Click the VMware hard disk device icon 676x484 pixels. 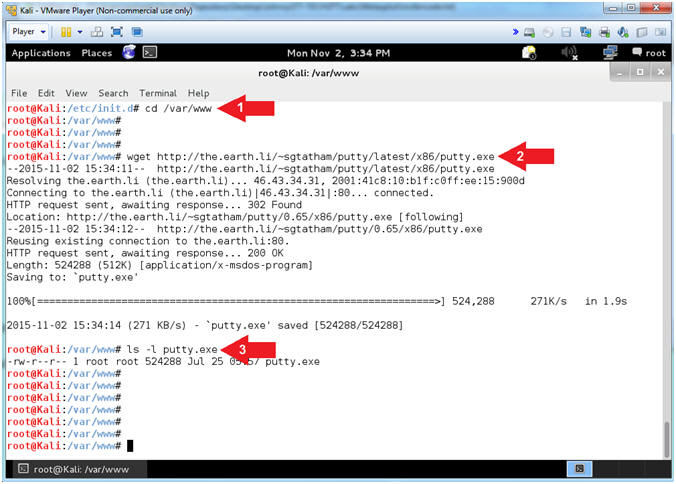pos(529,32)
